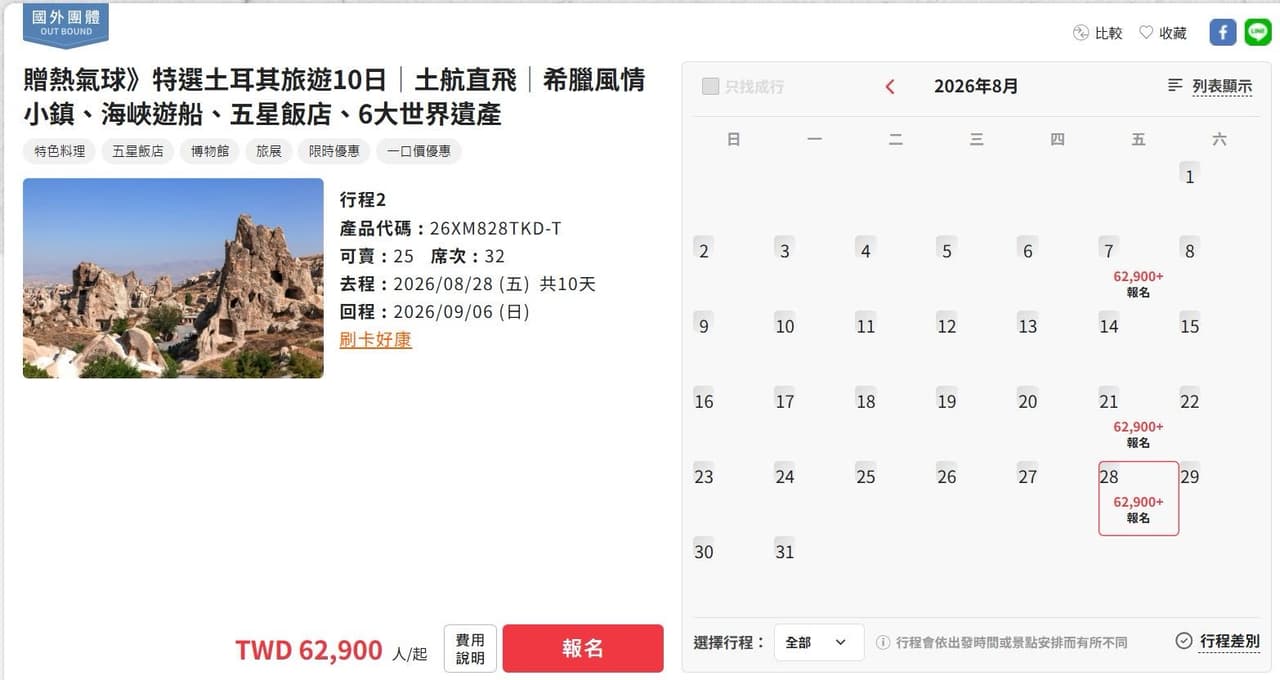Click calendar day 31
1280x680 pixels.
coord(785,551)
